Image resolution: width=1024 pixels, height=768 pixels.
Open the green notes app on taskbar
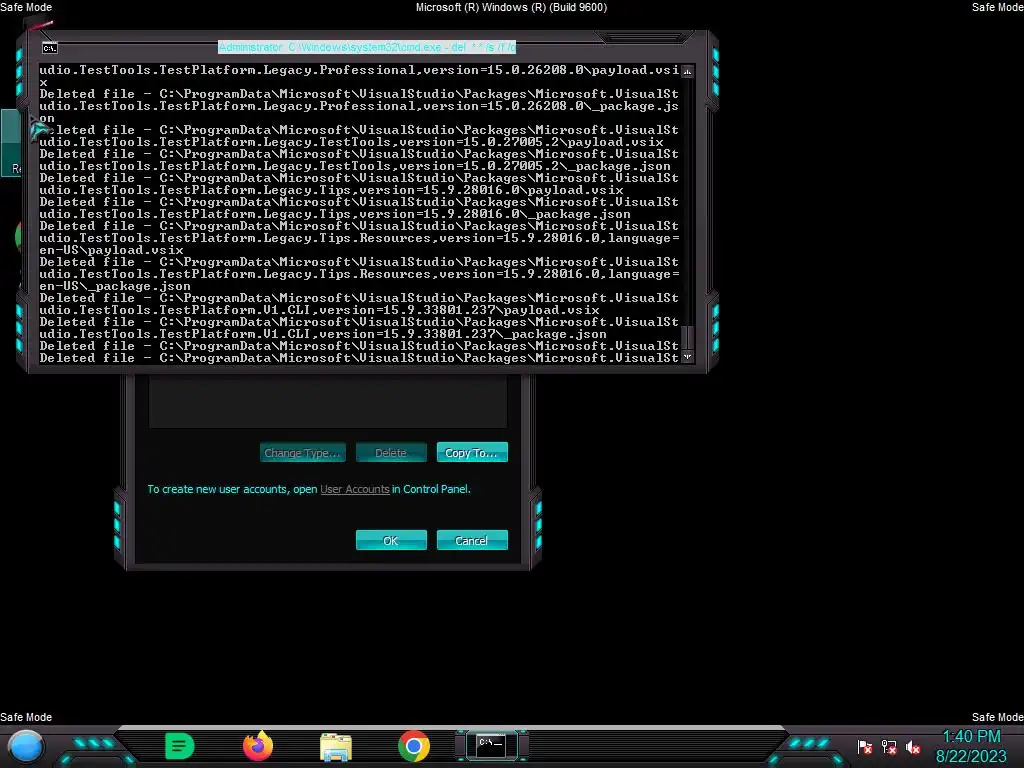[179, 746]
